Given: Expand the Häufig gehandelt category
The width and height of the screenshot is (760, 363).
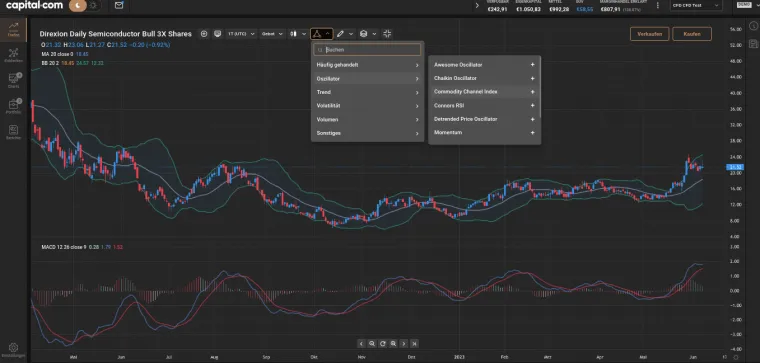Looking at the screenshot, I should point(367,65).
